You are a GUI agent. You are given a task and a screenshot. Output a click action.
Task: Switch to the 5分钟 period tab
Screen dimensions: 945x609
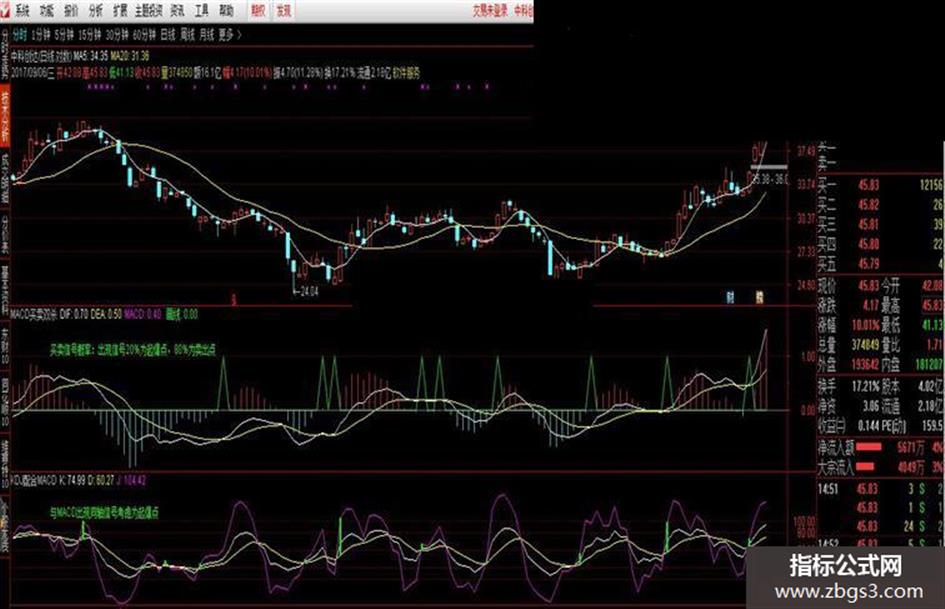[x=64, y=35]
